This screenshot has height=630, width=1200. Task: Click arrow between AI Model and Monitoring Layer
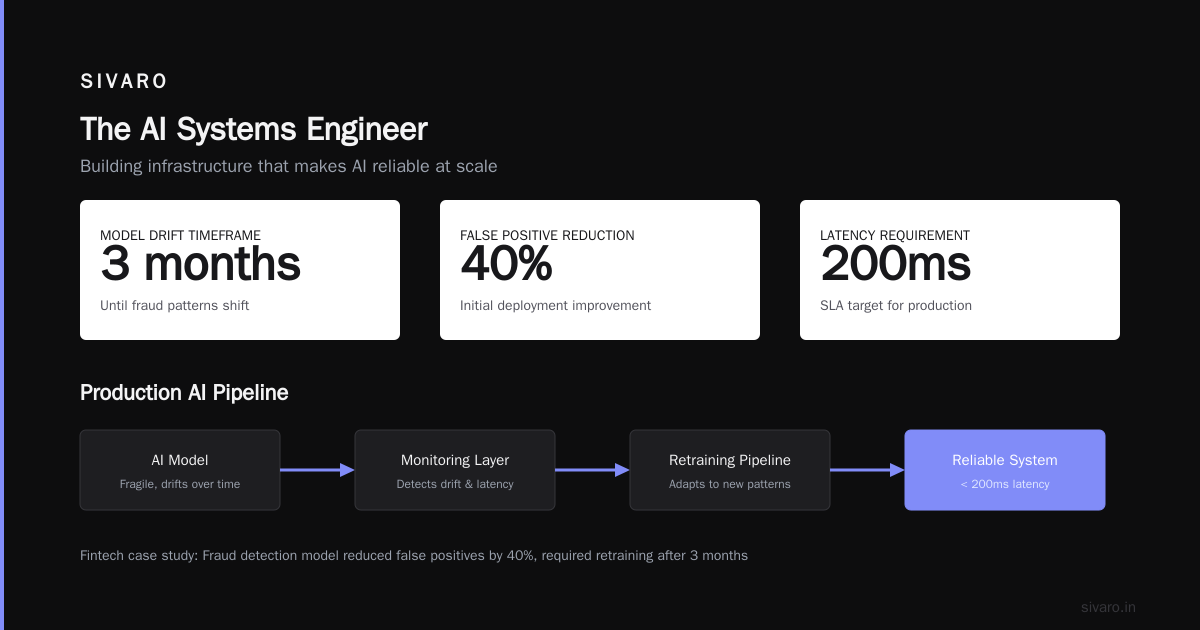click(x=317, y=470)
